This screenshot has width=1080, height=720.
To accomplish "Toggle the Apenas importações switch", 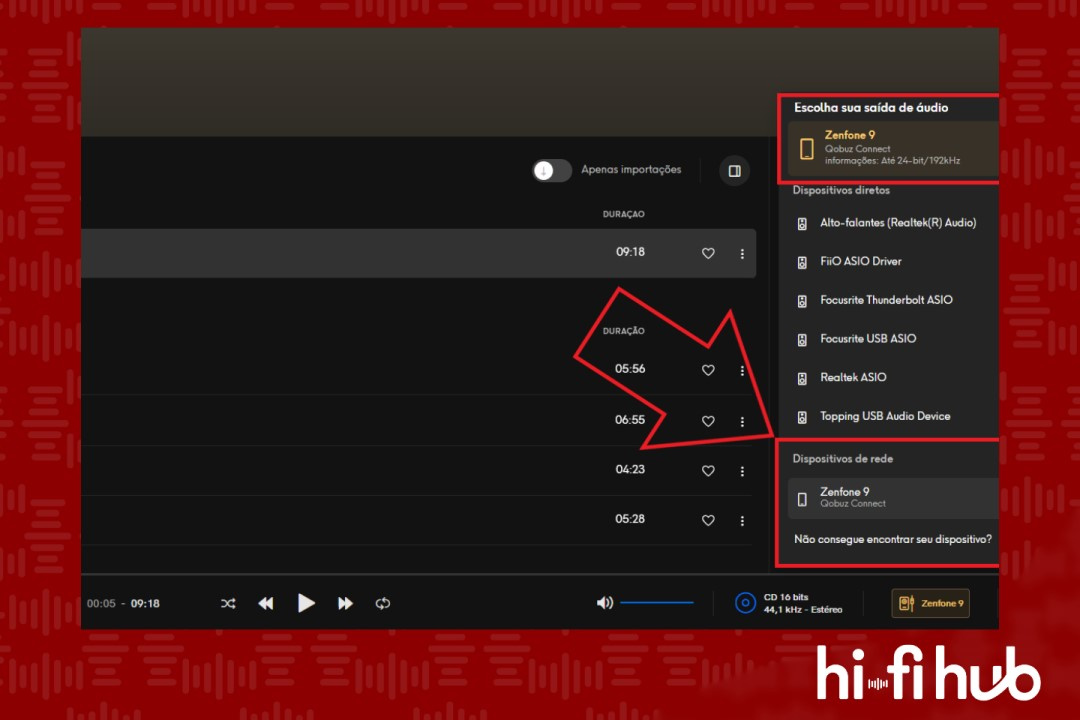I will (552, 170).
